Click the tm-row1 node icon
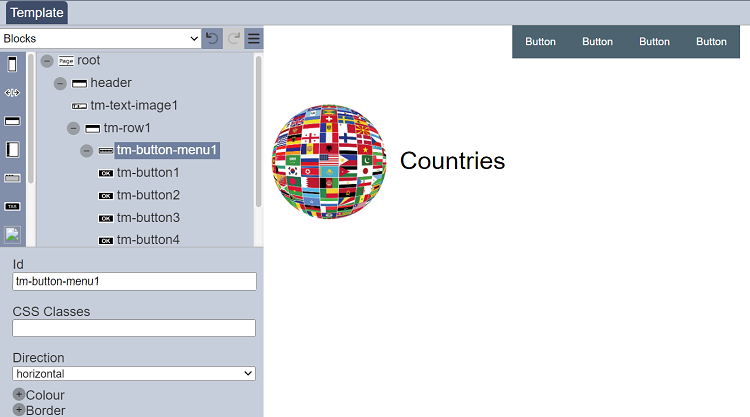The height and width of the screenshot is (417, 750). [x=92, y=129]
